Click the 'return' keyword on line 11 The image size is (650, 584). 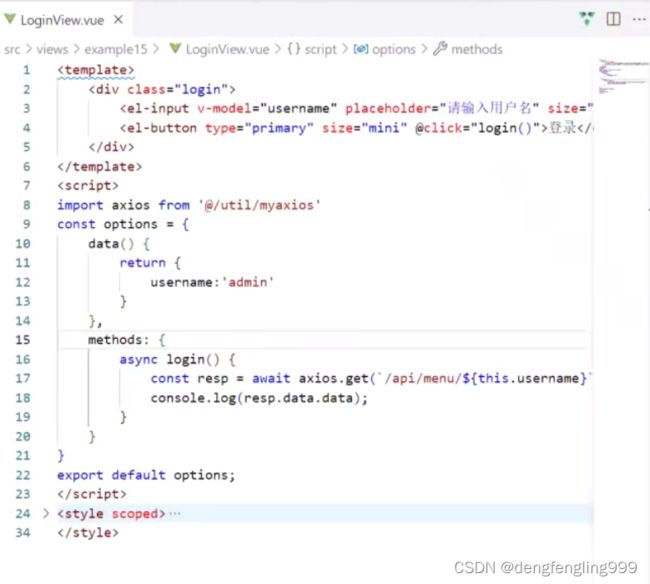[142, 263]
